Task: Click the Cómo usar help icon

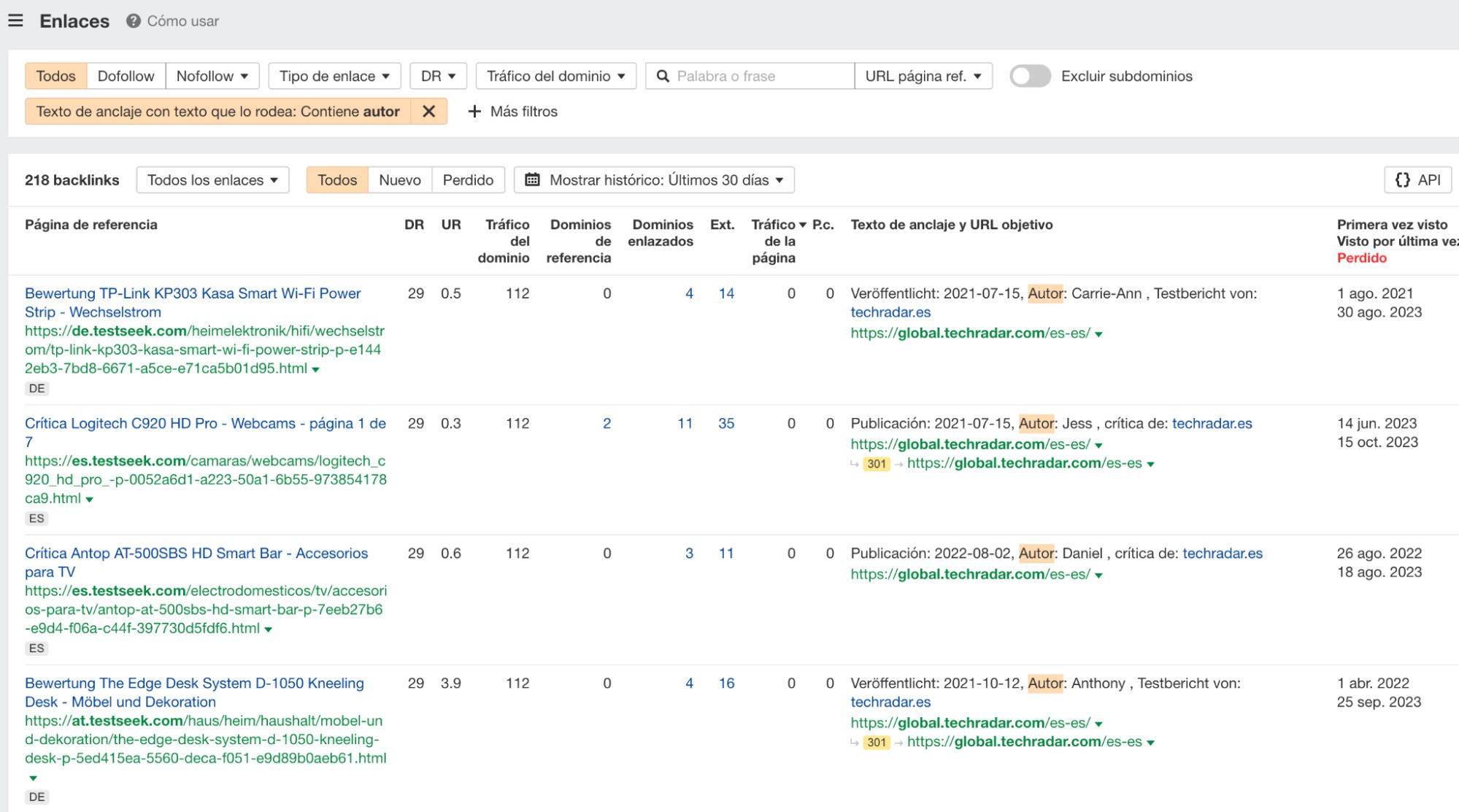Action: [133, 21]
